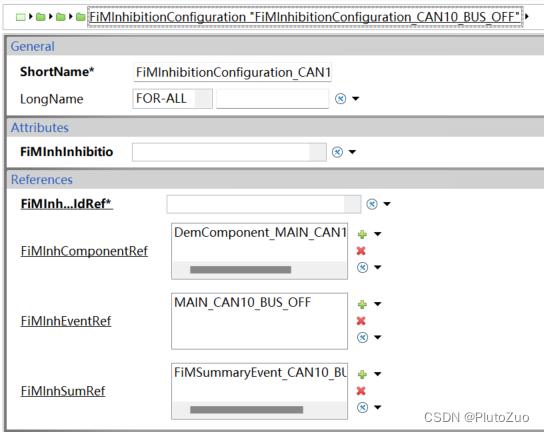Open the FOR-ALL LongName language dropdown
This screenshot has height=432, width=544.
[x=172, y=99]
